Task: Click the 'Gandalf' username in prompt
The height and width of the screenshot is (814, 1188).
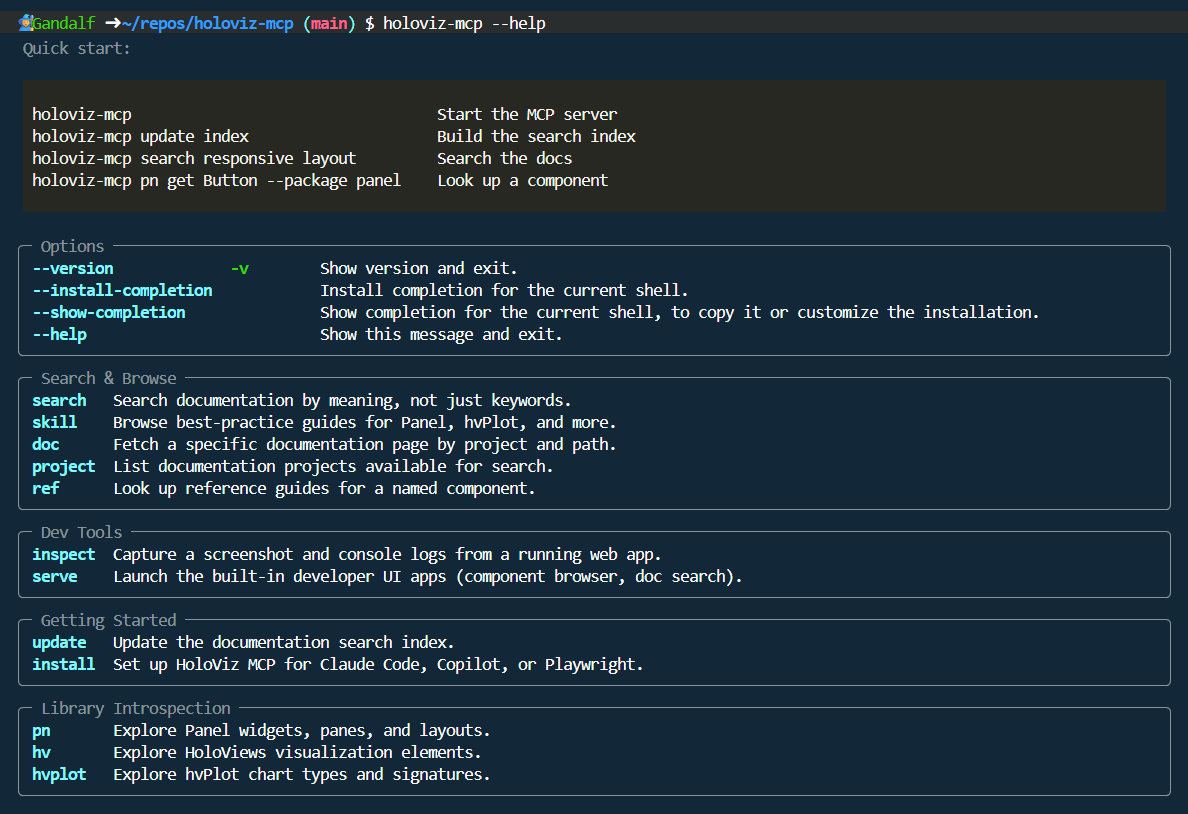Action: 64,23
